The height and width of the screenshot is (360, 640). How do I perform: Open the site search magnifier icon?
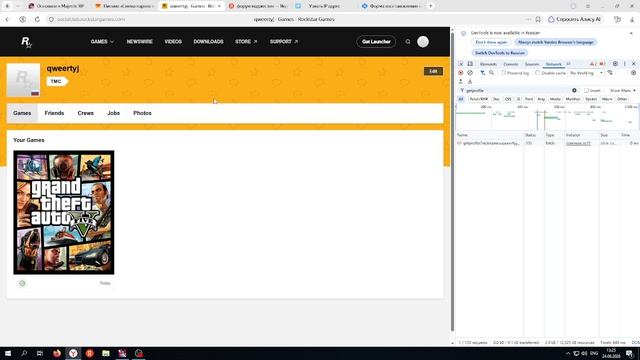(408, 42)
